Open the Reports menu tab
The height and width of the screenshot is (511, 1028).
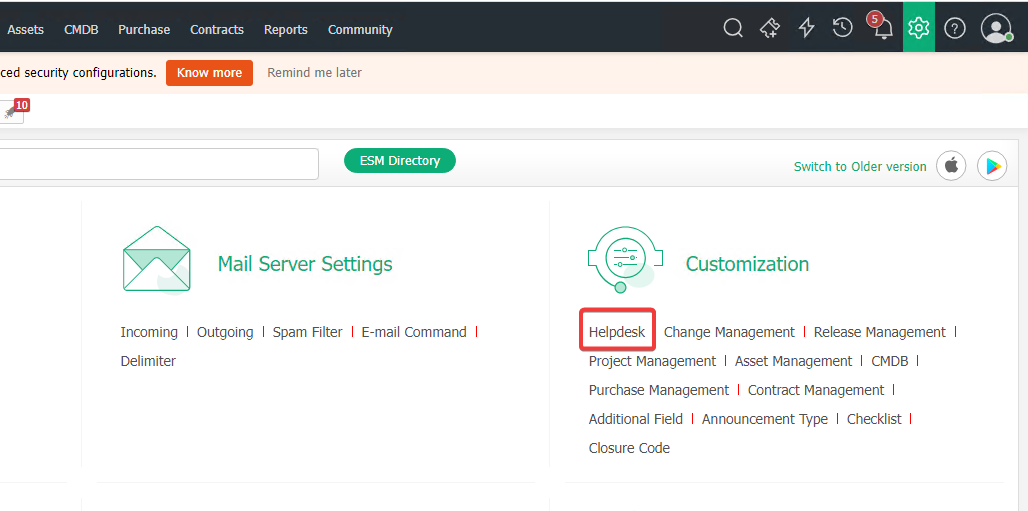coord(285,29)
